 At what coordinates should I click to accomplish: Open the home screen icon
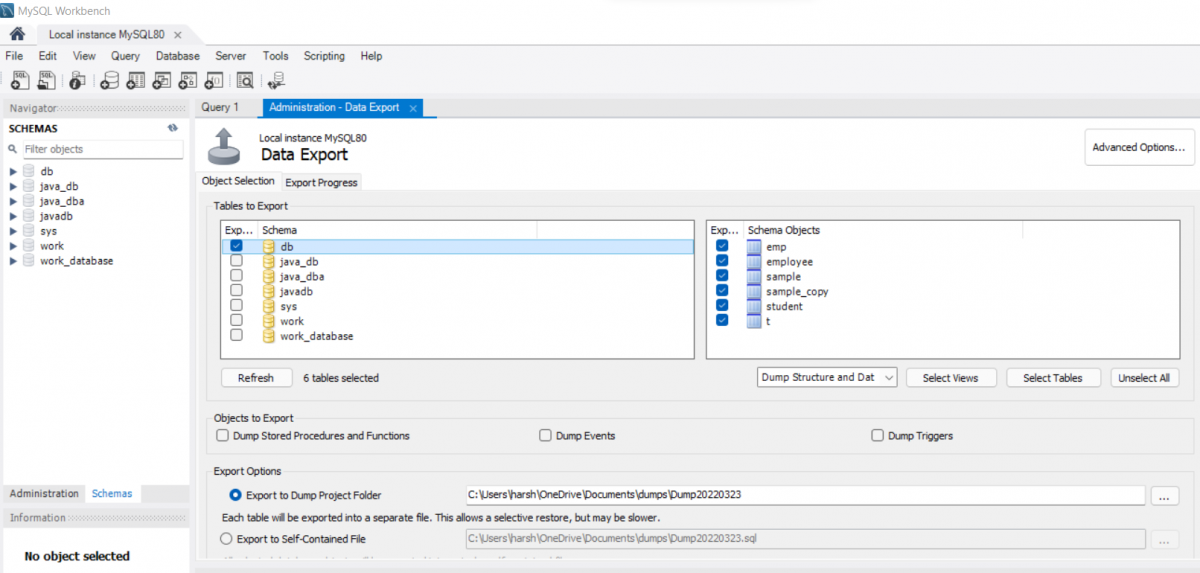(17, 34)
